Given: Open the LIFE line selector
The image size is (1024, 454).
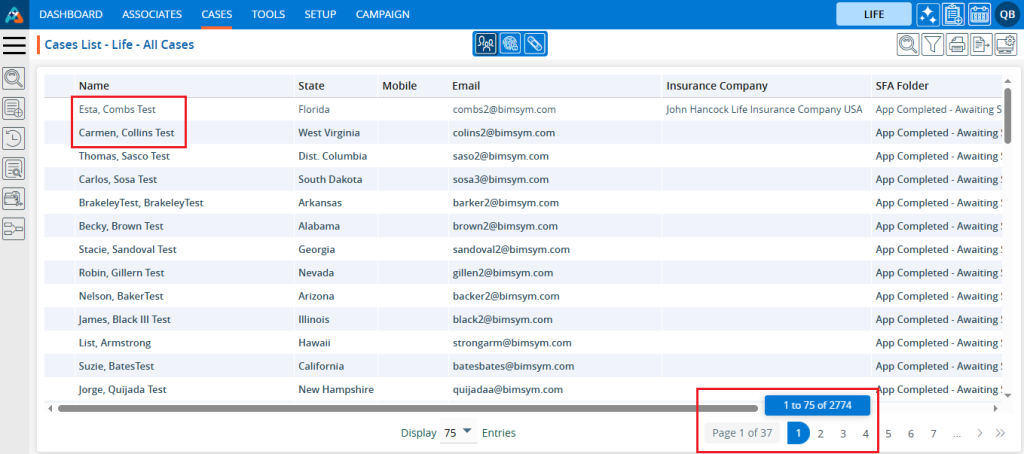Looking at the screenshot, I should [873, 14].
